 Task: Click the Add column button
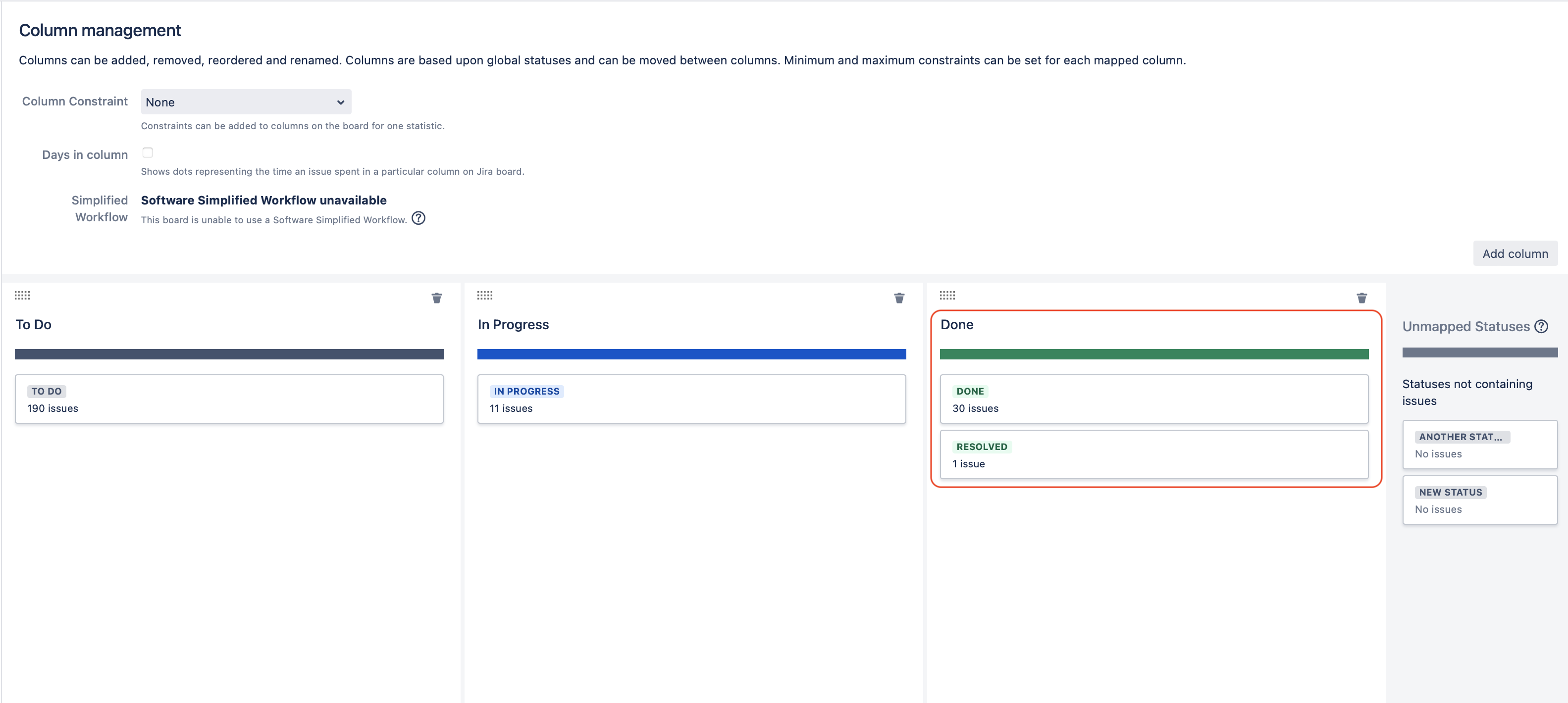coord(1515,254)
